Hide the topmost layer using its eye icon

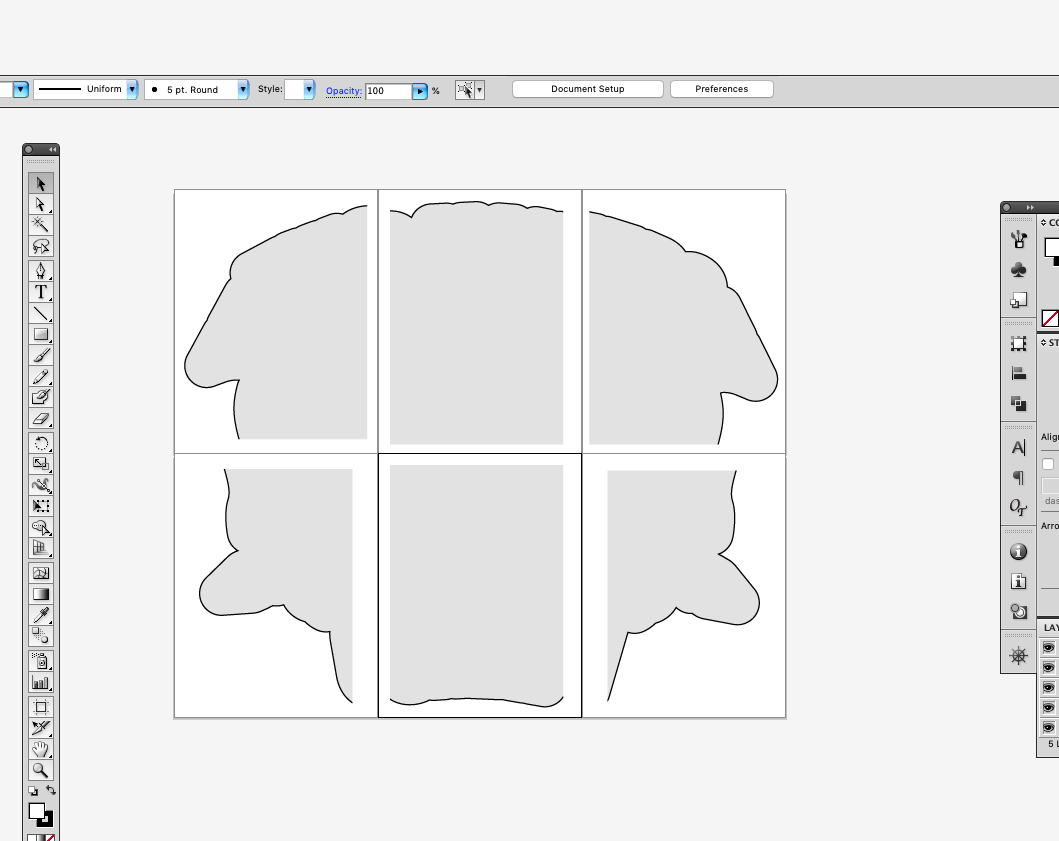coord(1047,646)
